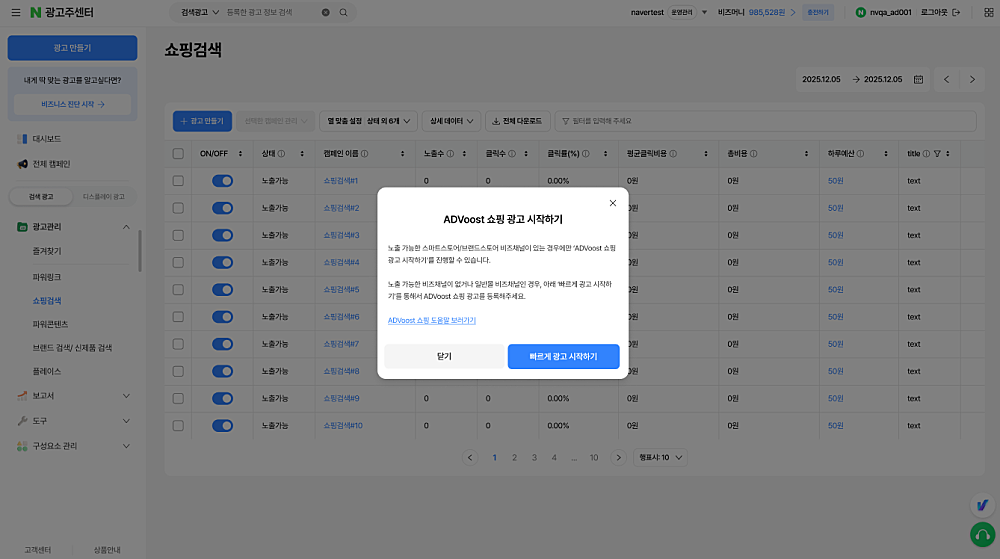Viewport: 1000px width, 559px height.
Task: Go to previous date range arrow
Action: (946, 80)
